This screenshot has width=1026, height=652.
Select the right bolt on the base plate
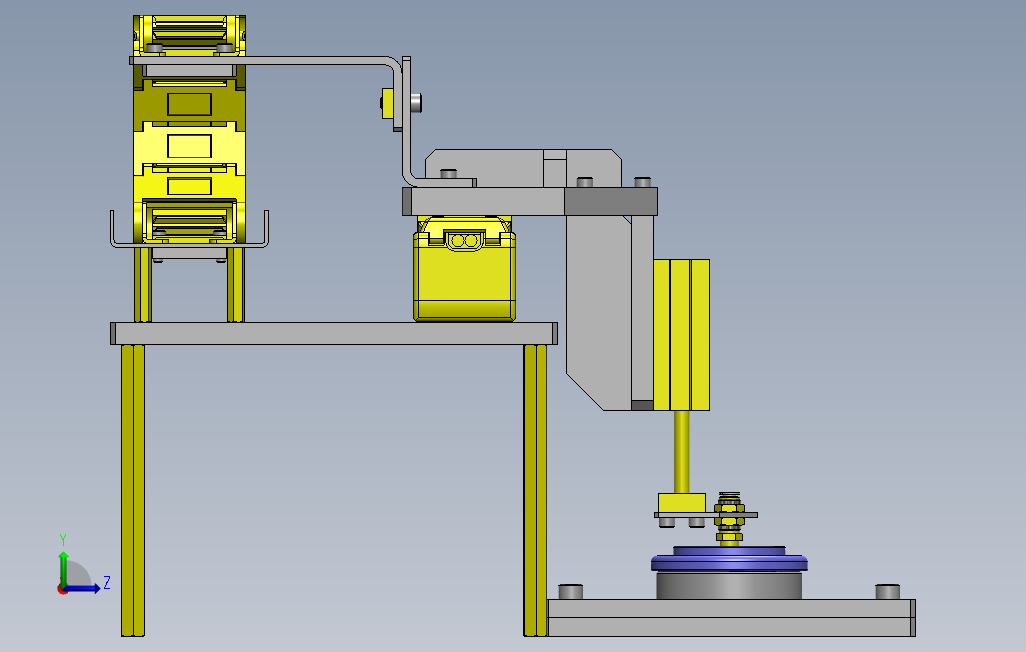tap(887, 591)
